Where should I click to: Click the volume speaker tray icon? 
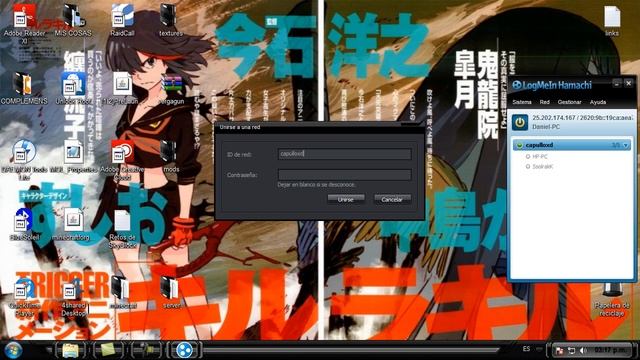click(584, 351)
